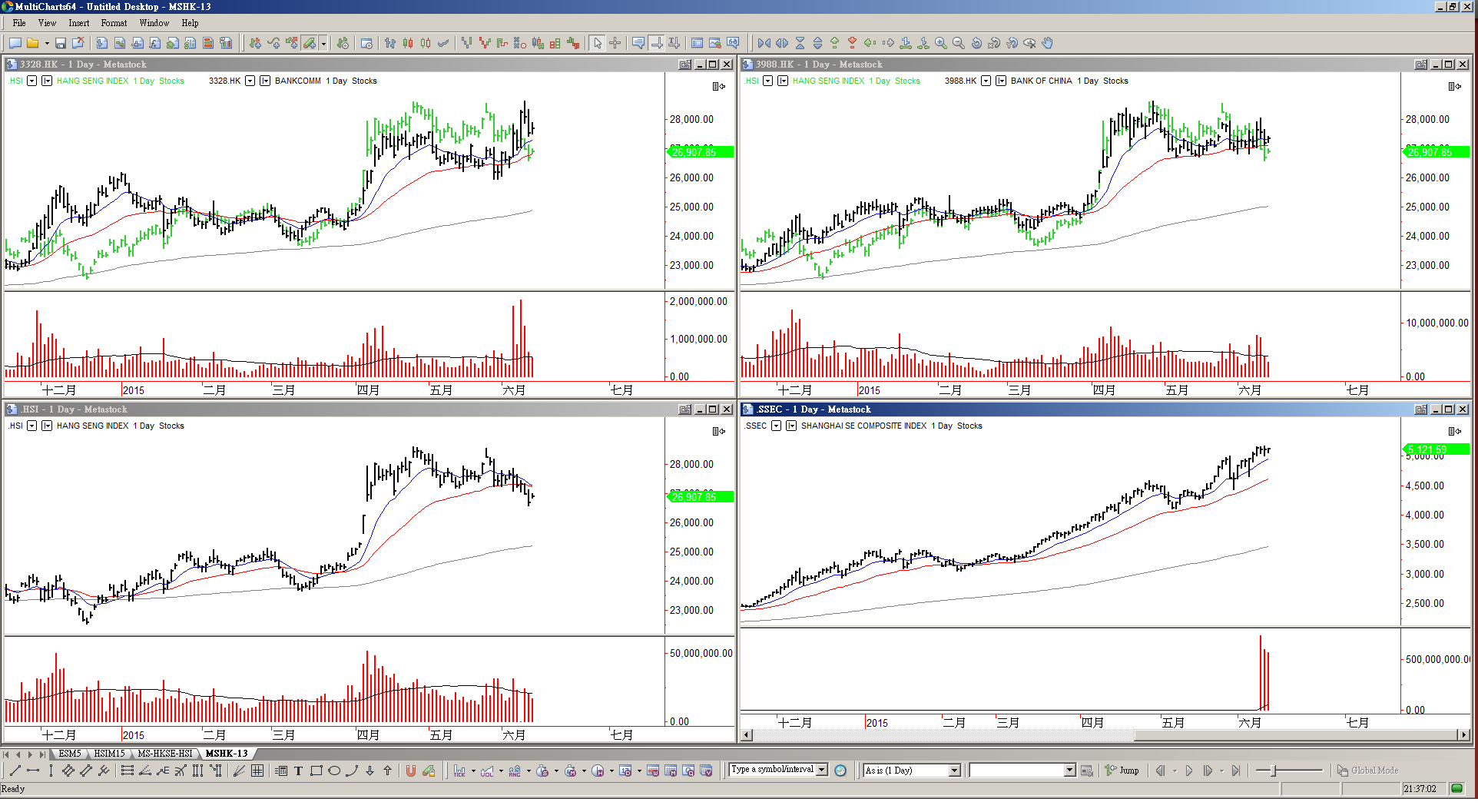Open the 'As is (1 Day)' resolution dropdown

(x=955, y=771)
